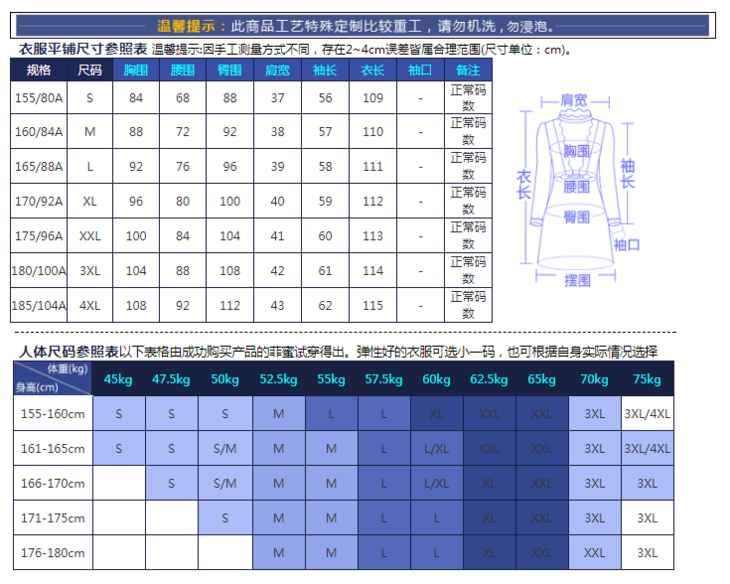Select the 160/84A spec cell
Screen dimensions: 730x584
point(39,131)
